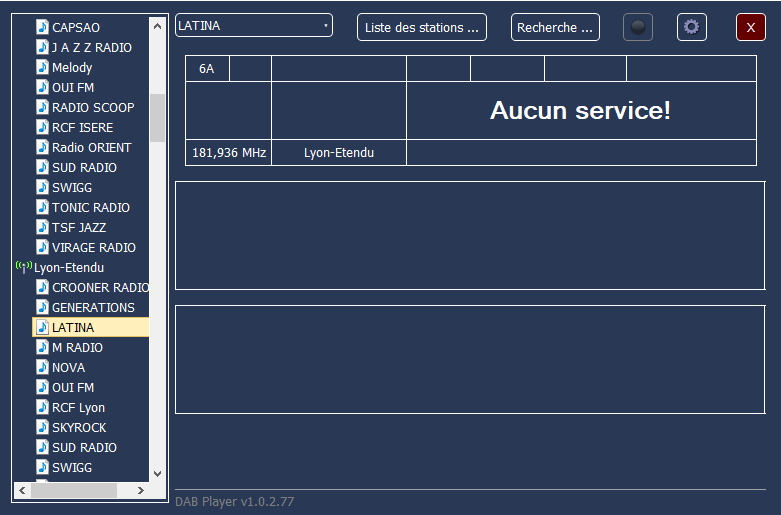Click the 6A channel cell
Viewport: 781px width, 515px height.
(207, 69)
